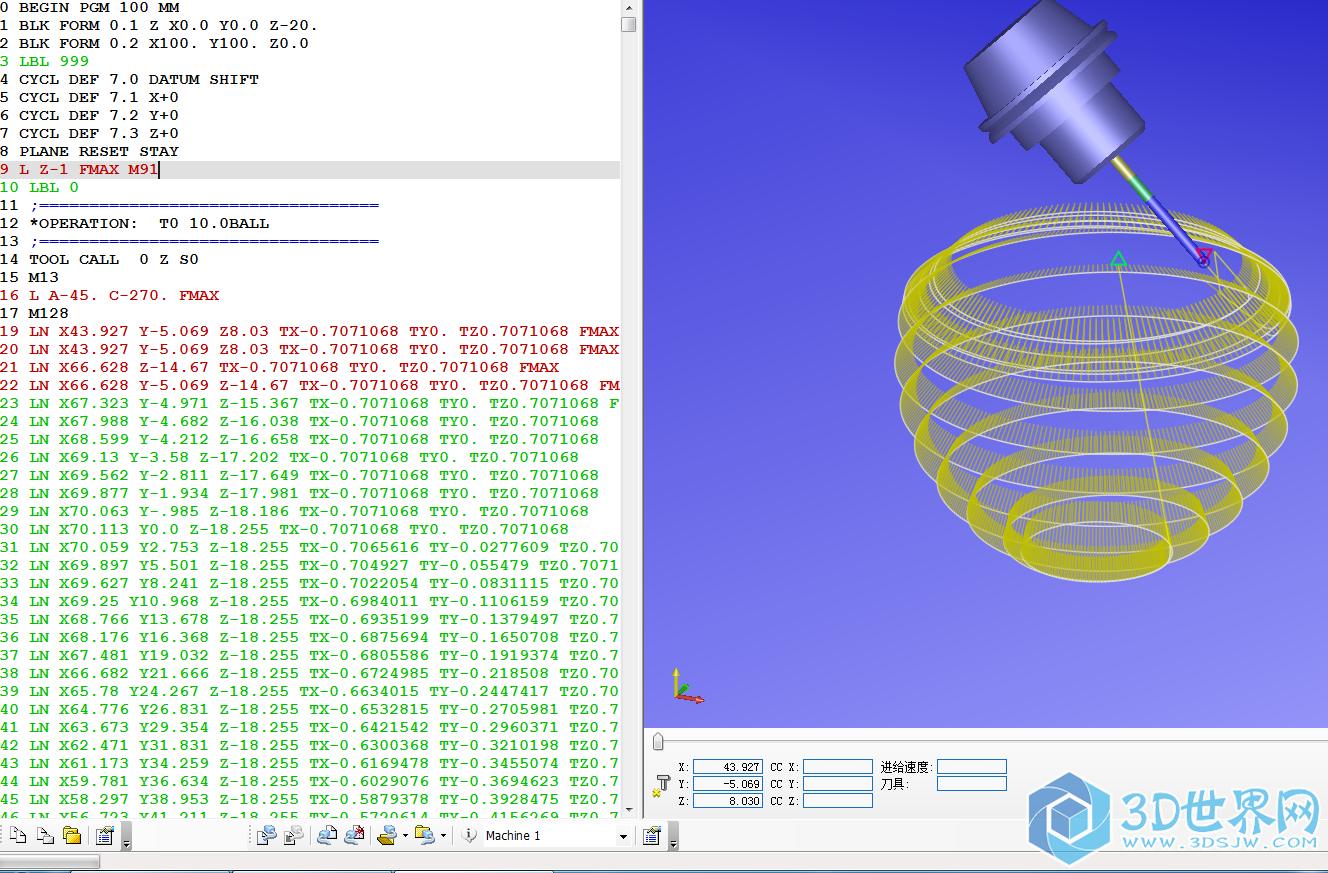1328x873 pixels.
Task: Select line 23 LN X67.323 Y-4.971
Action: coord(310,403)
